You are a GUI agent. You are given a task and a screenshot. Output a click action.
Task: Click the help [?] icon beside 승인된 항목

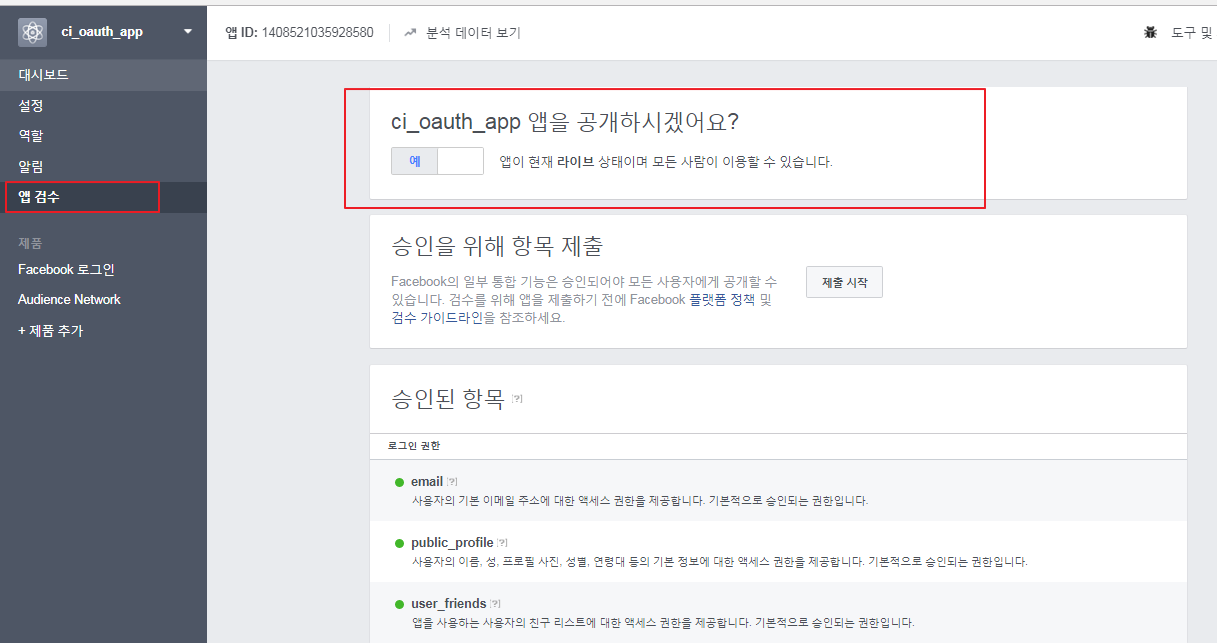[517, 399]
